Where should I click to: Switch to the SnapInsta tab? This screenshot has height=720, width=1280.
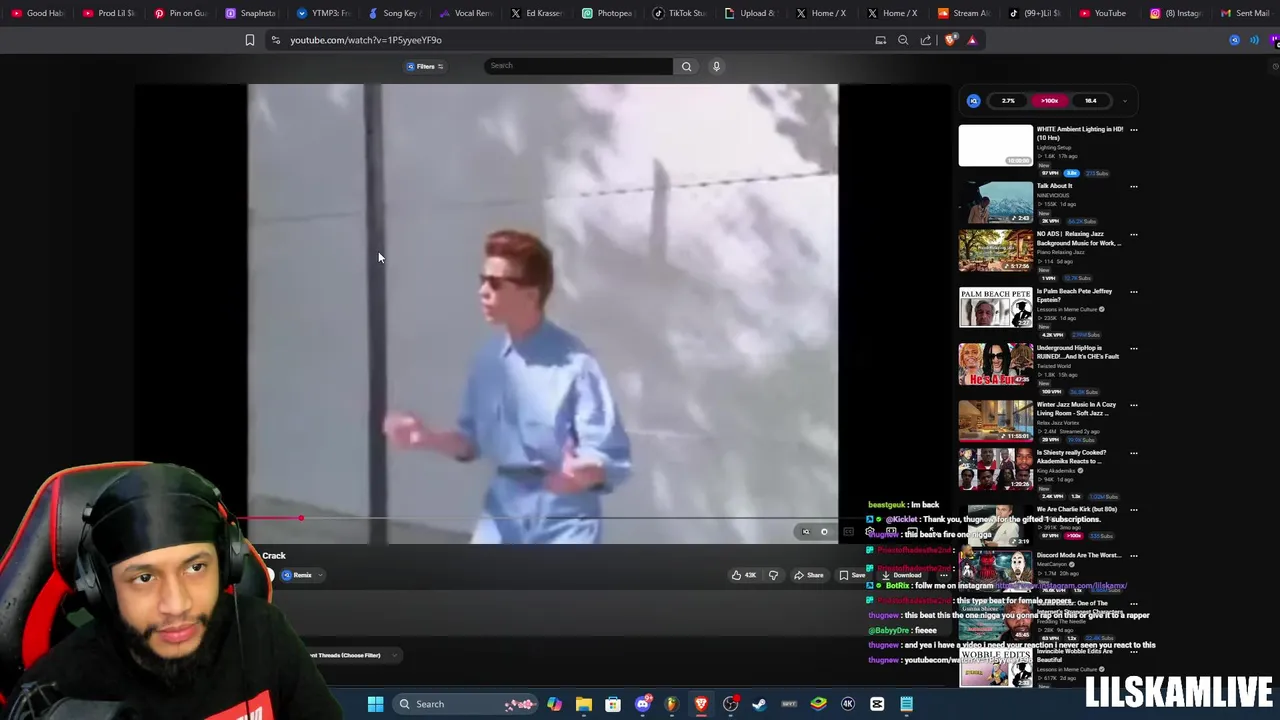pyautogui.click(x=251, y=13)
